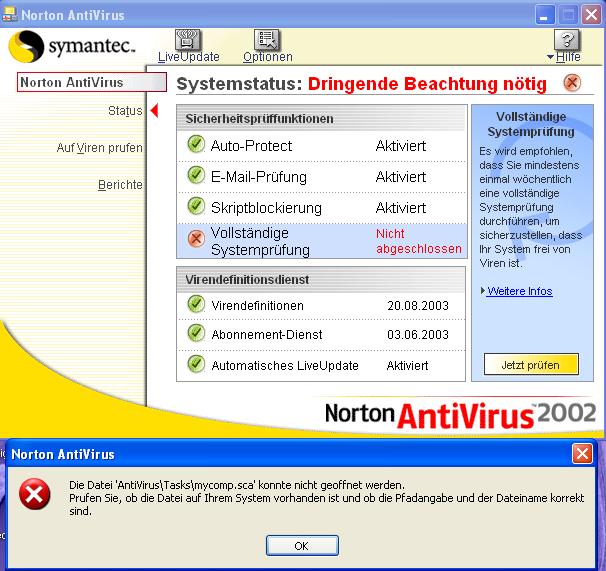Image resolution: width=606 pixels, height=571 pixels.
Task: Open the Berichte section
Action: point(120,185)
